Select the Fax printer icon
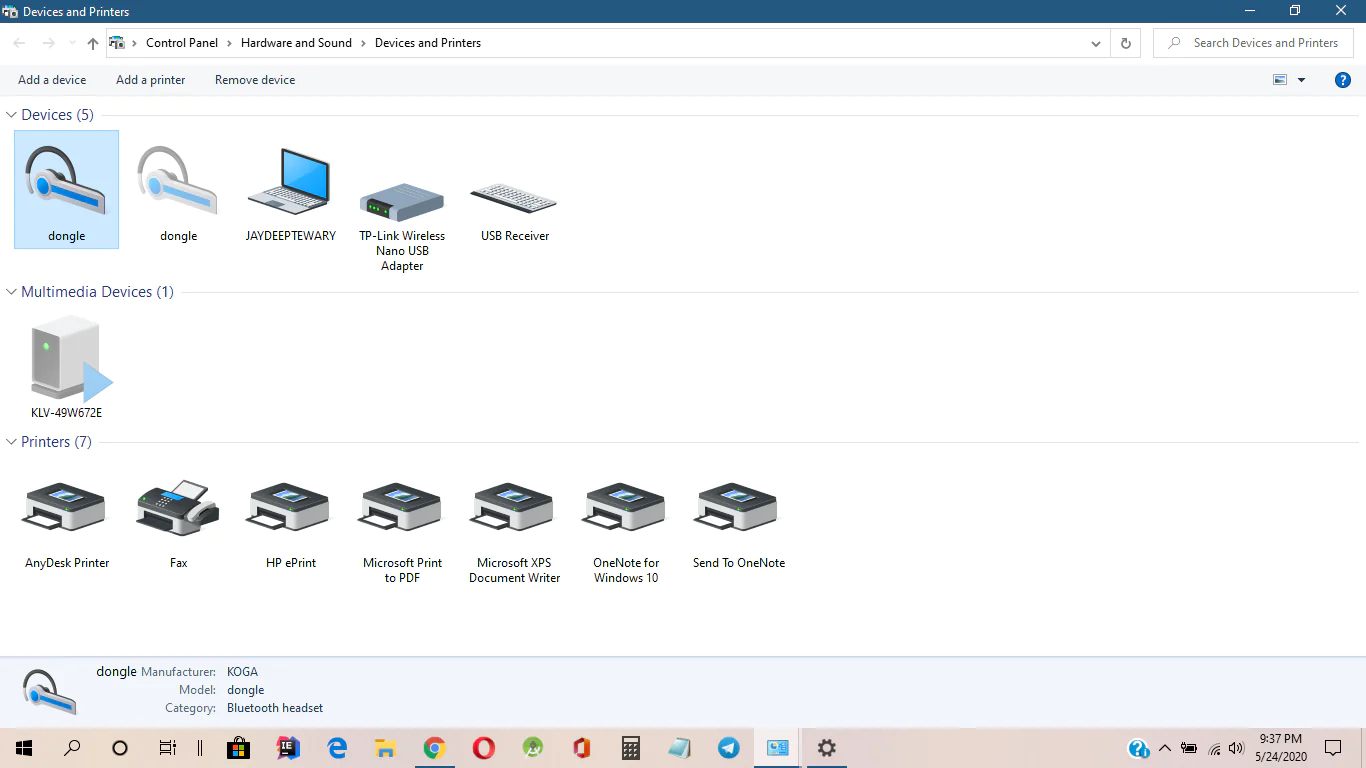 [x=178, y=512]
